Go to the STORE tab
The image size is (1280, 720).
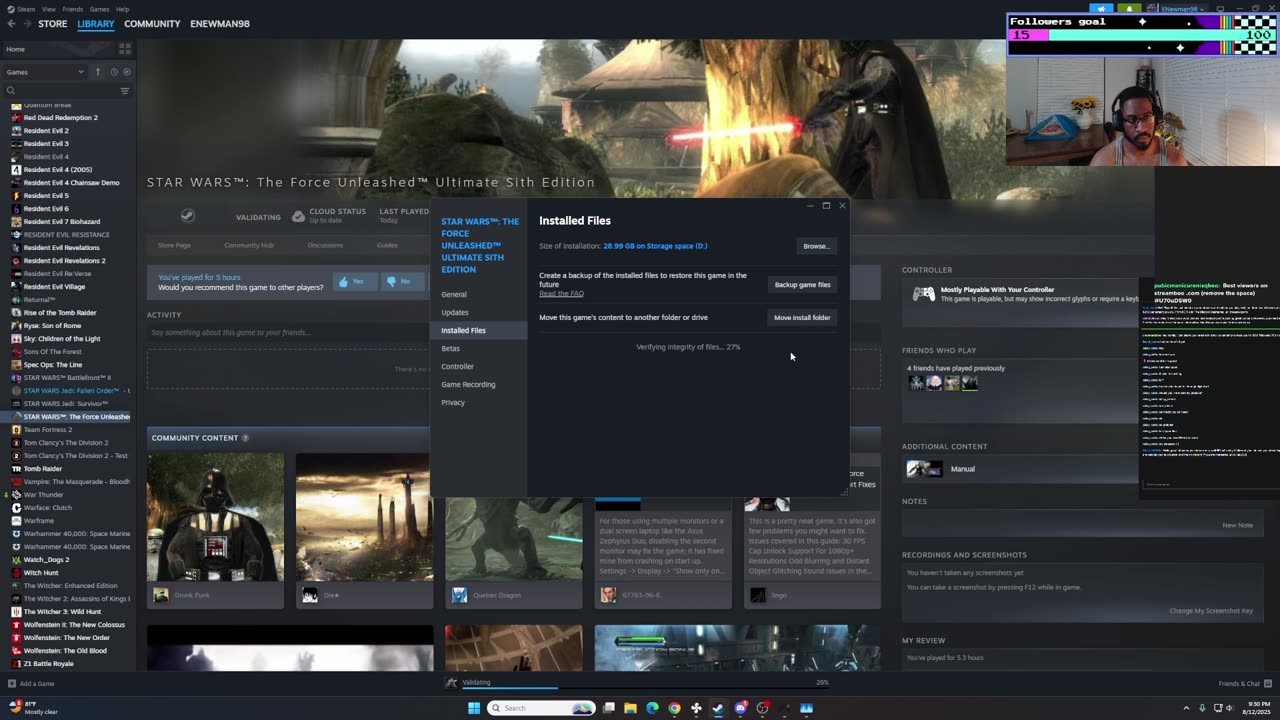pos(53,24)
